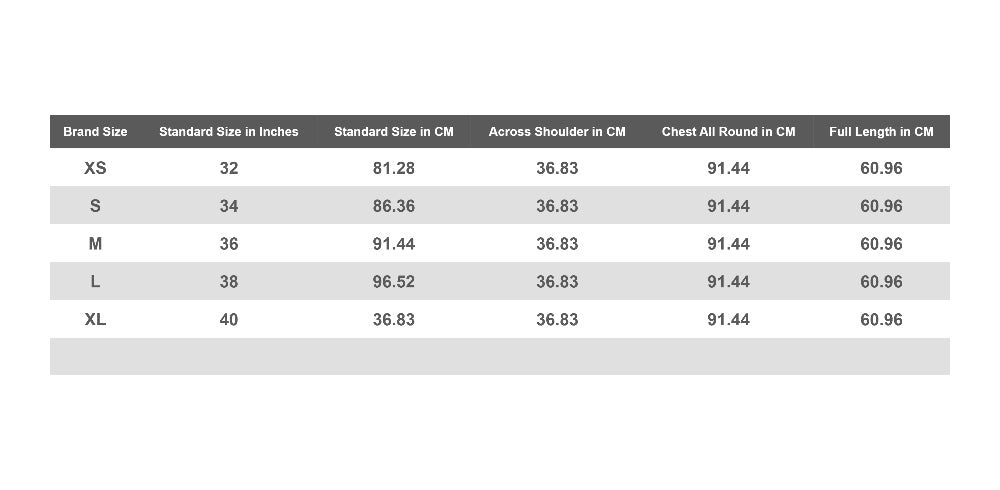This screenshot has width=1000, height=490.
Task: Select the 81.28 standard size cell
Action: [393, 168]
